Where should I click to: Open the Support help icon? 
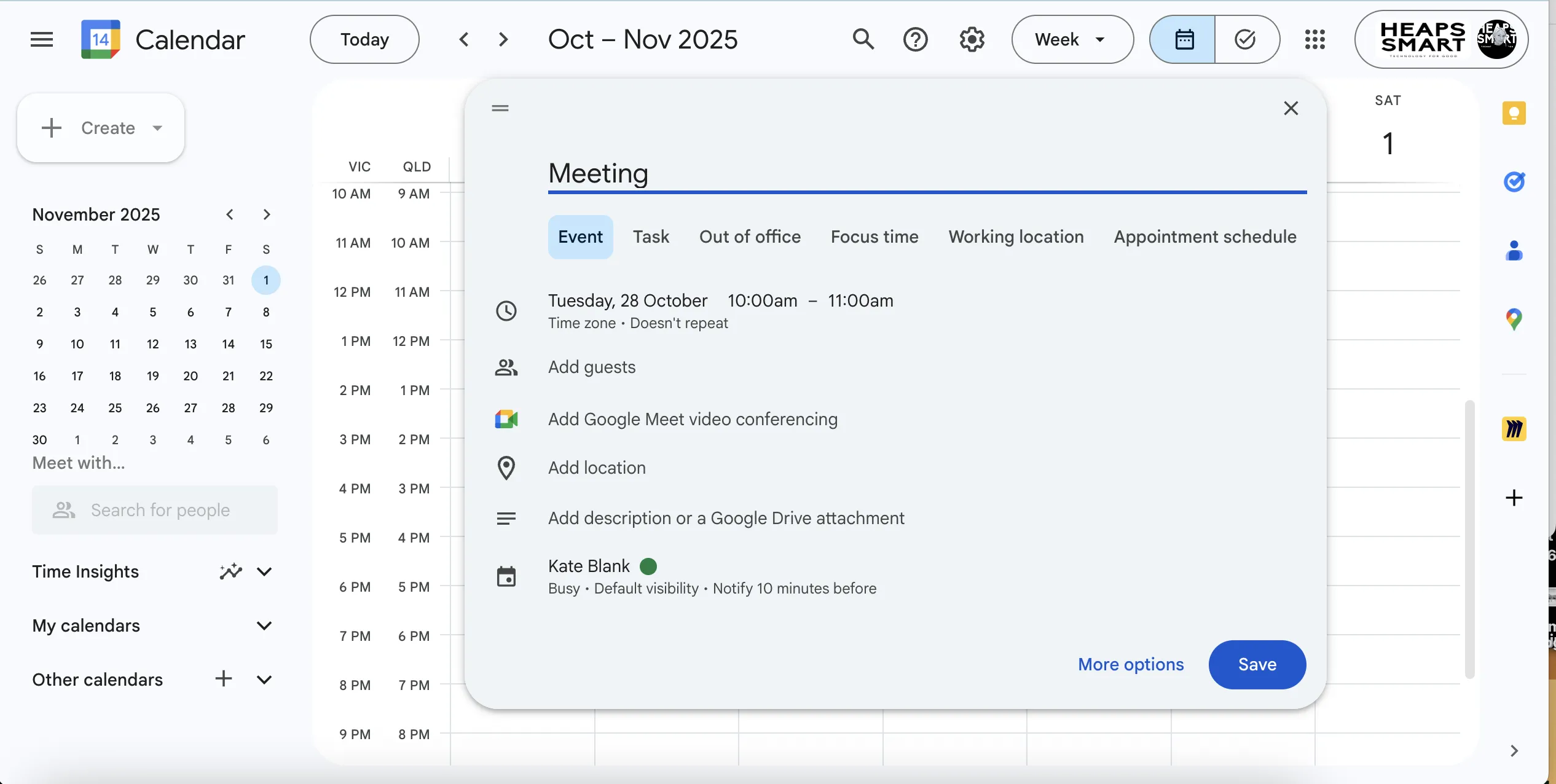point(916,39)
